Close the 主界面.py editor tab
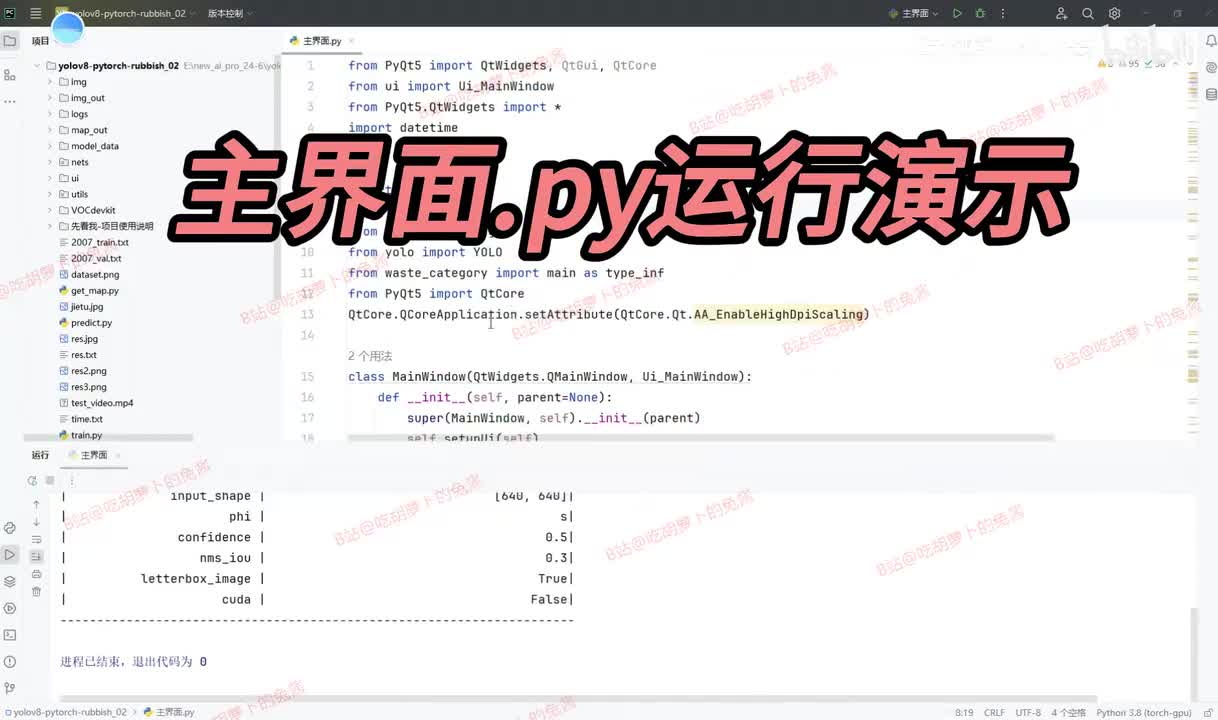 353,41
